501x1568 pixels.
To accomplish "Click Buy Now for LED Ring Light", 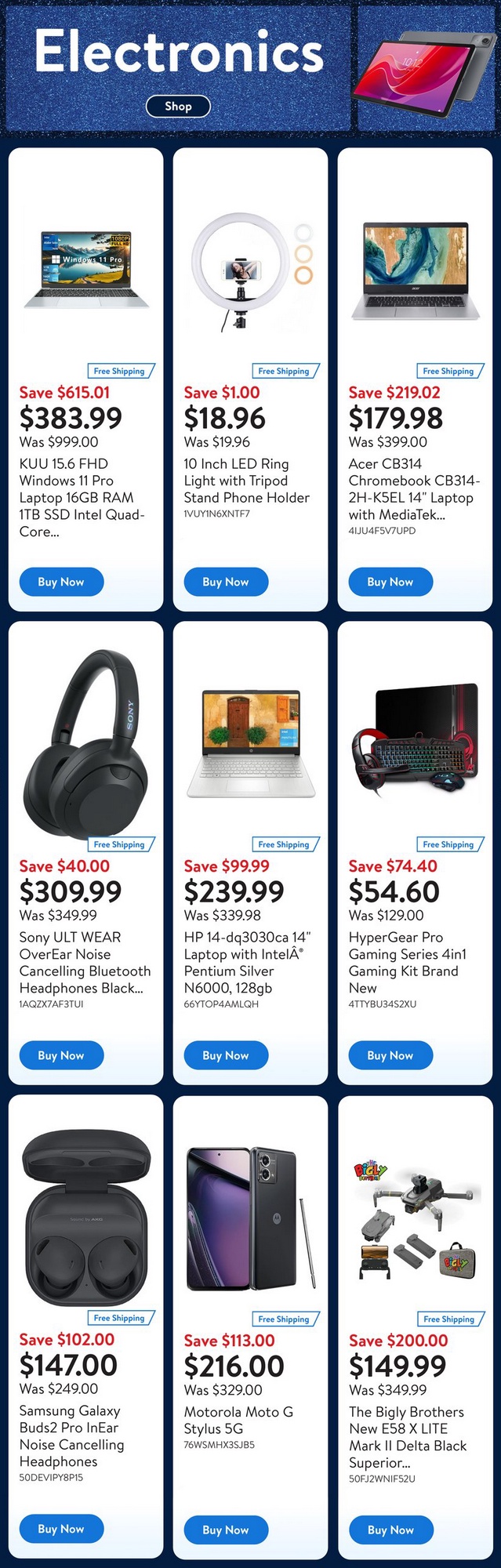I will 226,582.
